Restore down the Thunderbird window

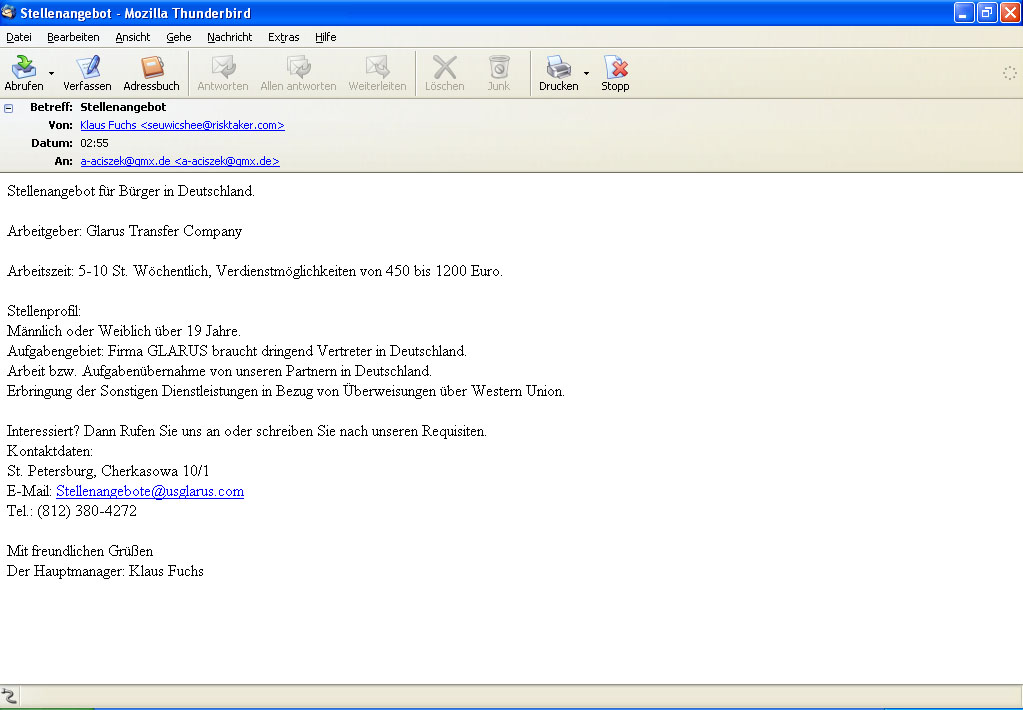click(x=987, y=12)
